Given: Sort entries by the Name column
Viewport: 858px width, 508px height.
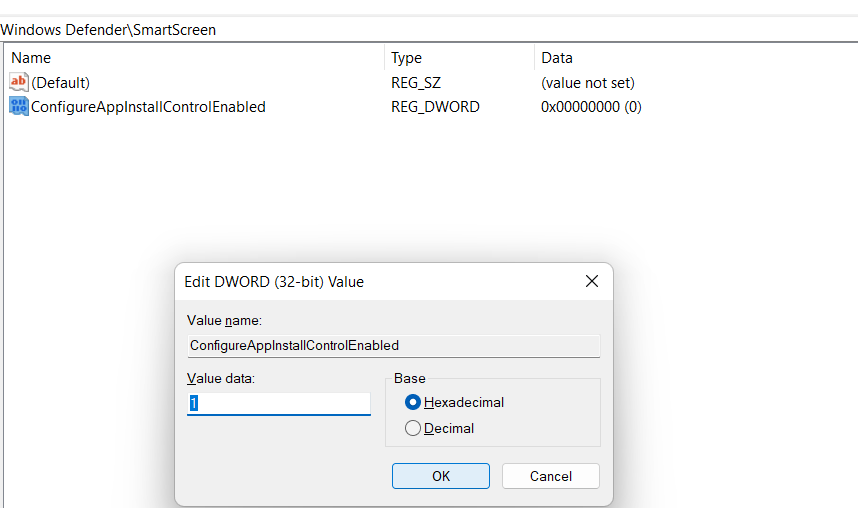Looking at the screenshot, I should [x=31, y=58].
